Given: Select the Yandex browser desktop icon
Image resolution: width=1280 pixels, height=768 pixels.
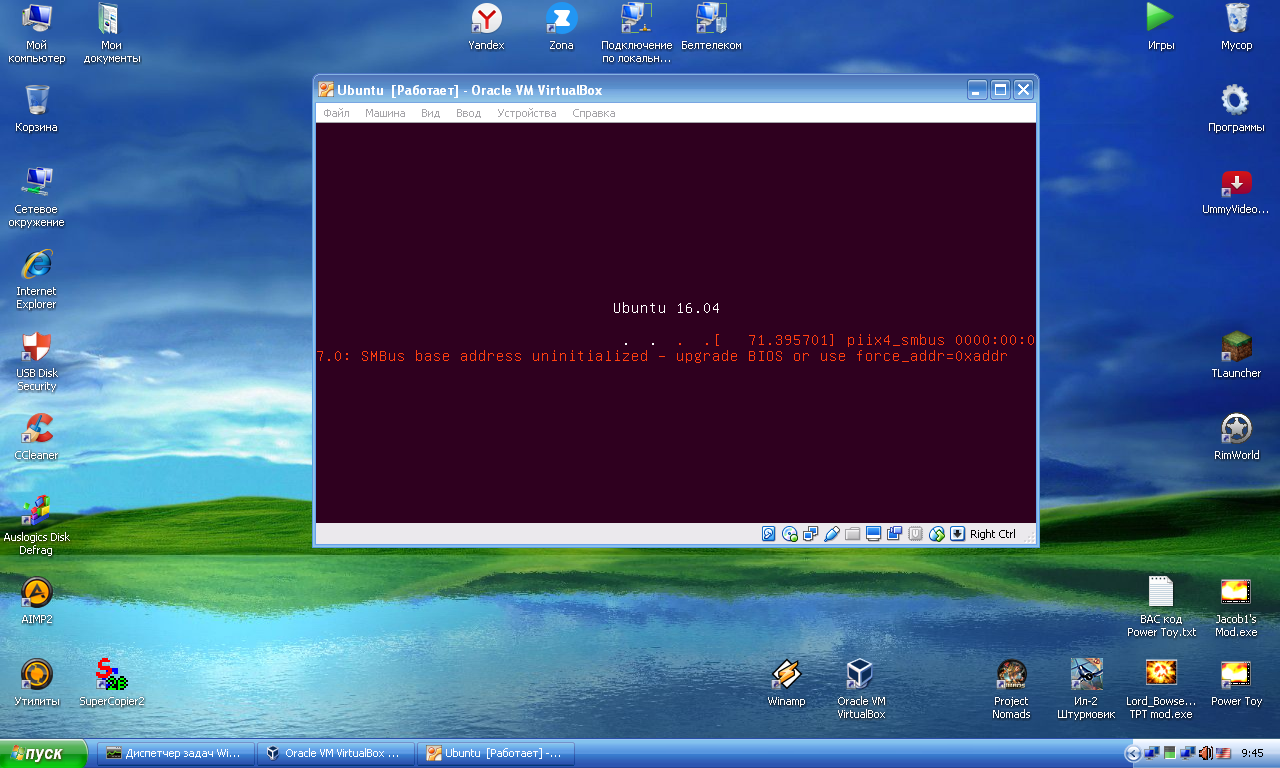Looking at the screenshot, I should click(x=487, y=26).
